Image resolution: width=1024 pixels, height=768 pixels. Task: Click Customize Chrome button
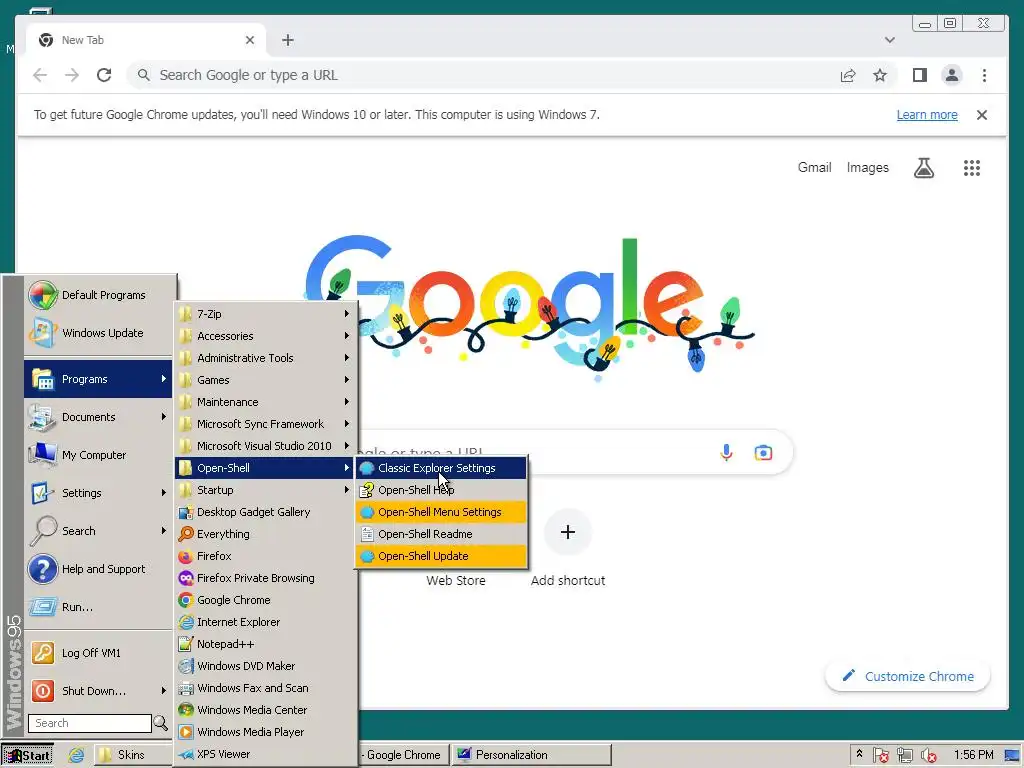908,676
